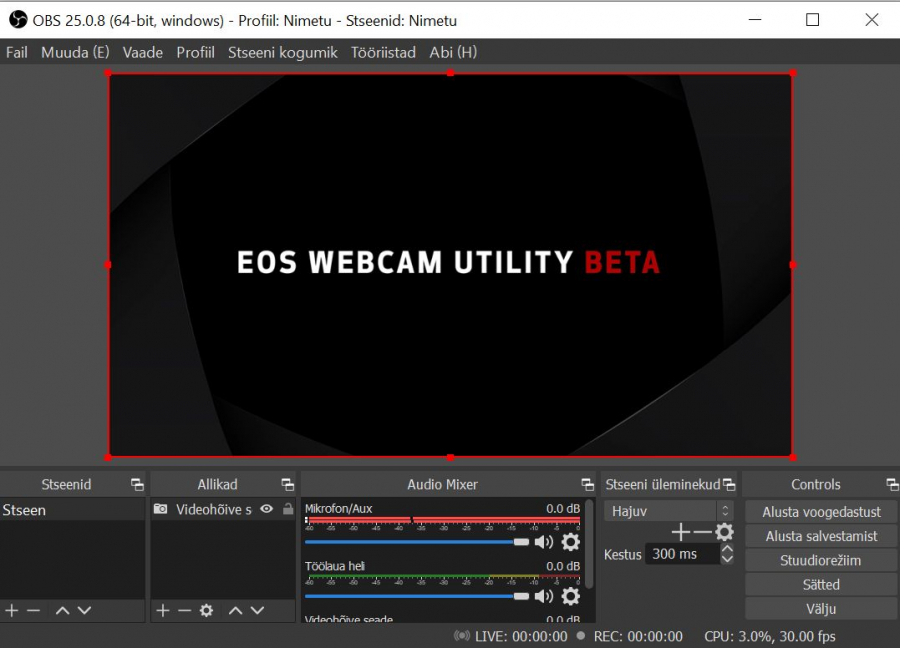Select the Stseen scene item
Image resolution: width=900 pixels, height=648 pixels.
tap(72, 510)
